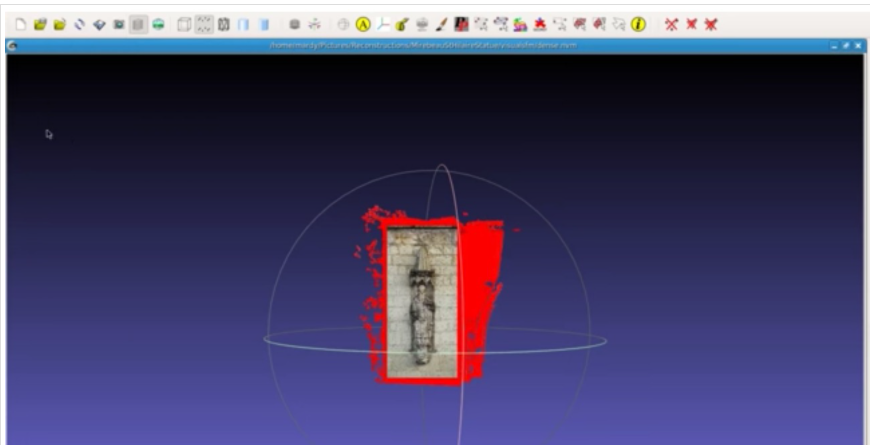Click the red puzzle-piece toolbar icon
This screenshot has height=445, width=870.
point(540,24)
